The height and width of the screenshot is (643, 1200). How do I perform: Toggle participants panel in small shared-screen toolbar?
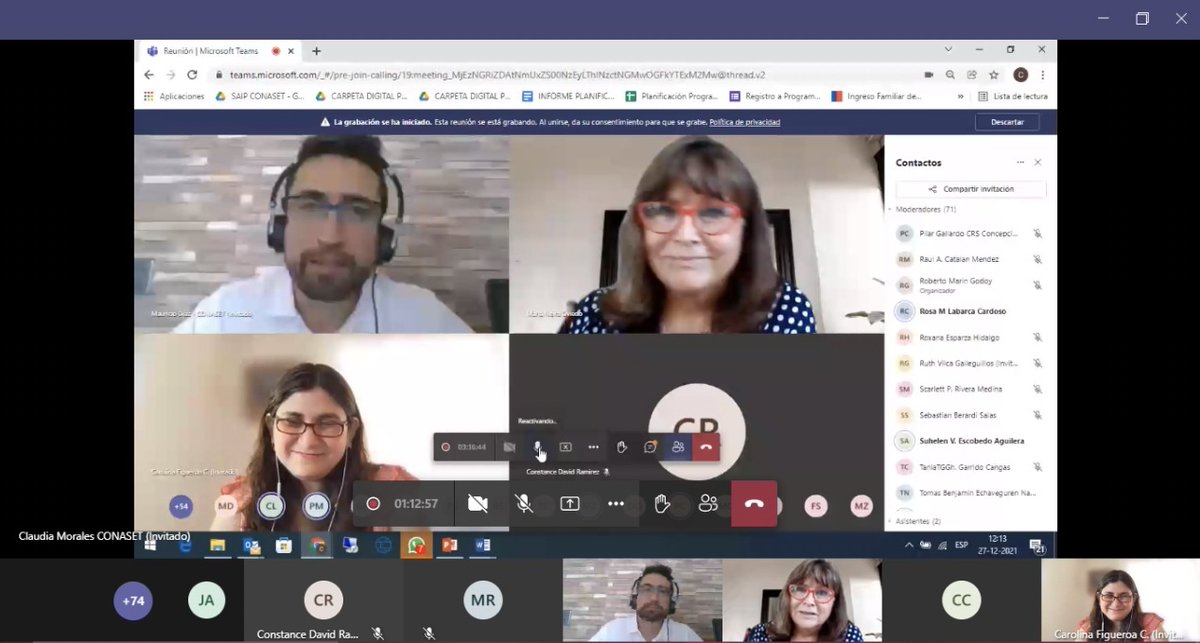678,447
